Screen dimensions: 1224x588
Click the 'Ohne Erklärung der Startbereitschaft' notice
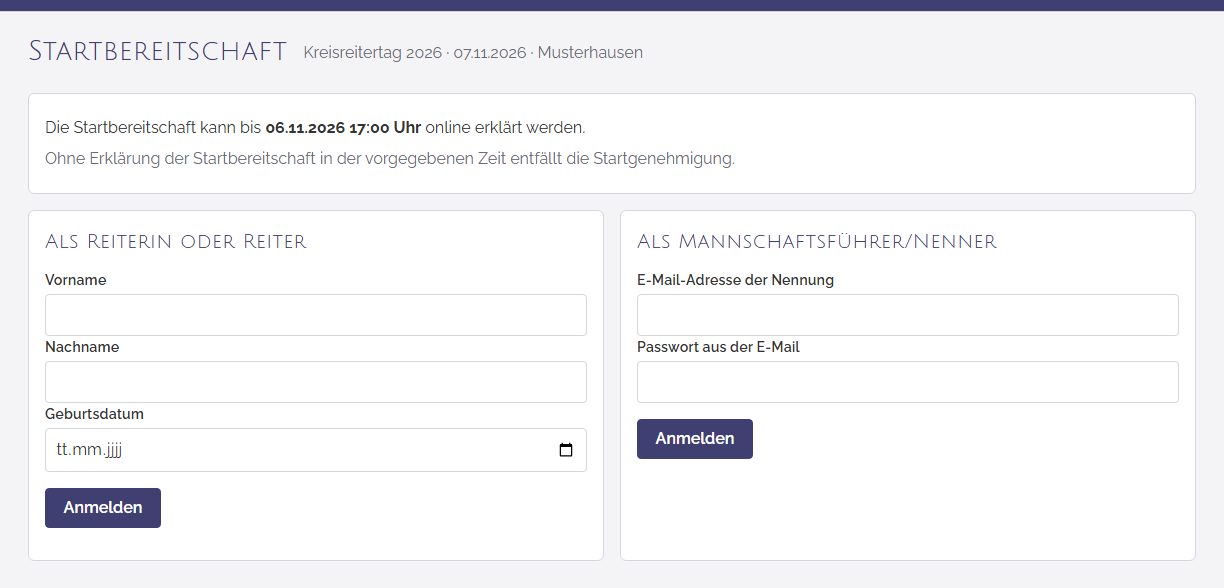[x=390, y=159]
